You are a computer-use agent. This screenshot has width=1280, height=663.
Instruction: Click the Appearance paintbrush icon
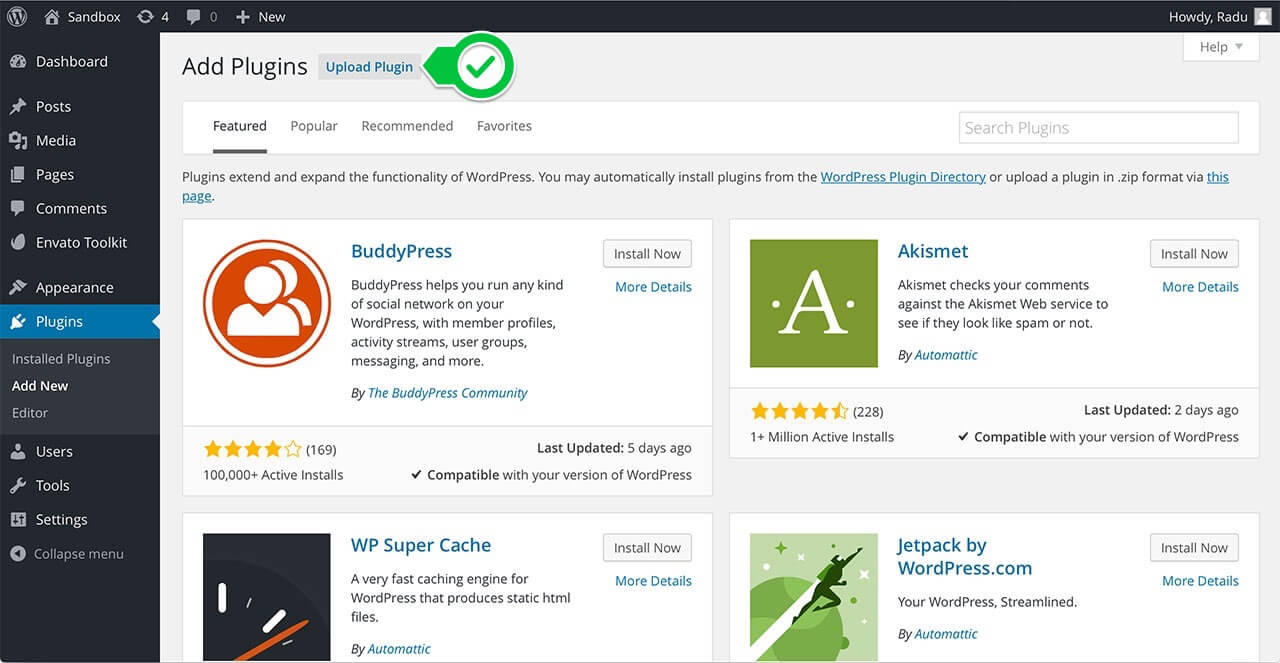[18, 287]
